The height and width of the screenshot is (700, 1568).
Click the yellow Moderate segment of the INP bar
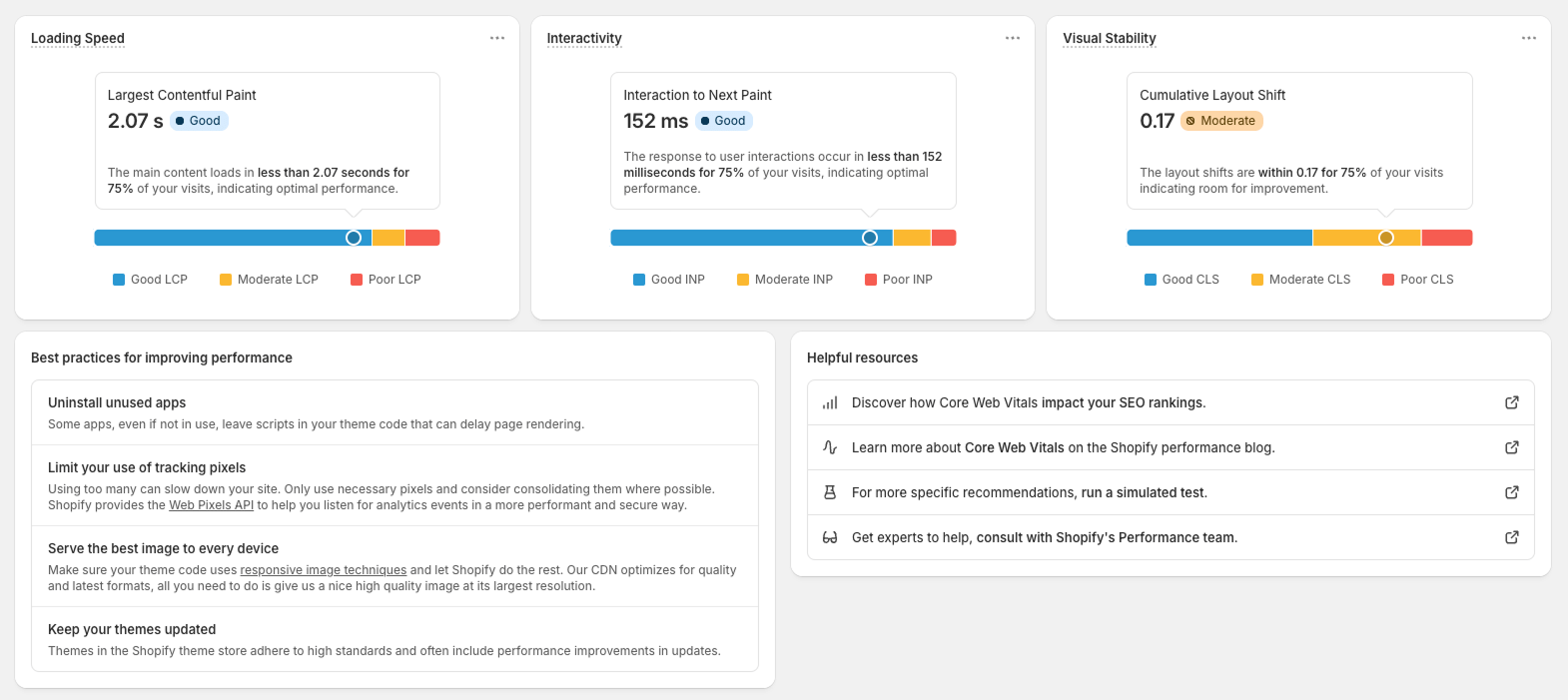[912, 238]
